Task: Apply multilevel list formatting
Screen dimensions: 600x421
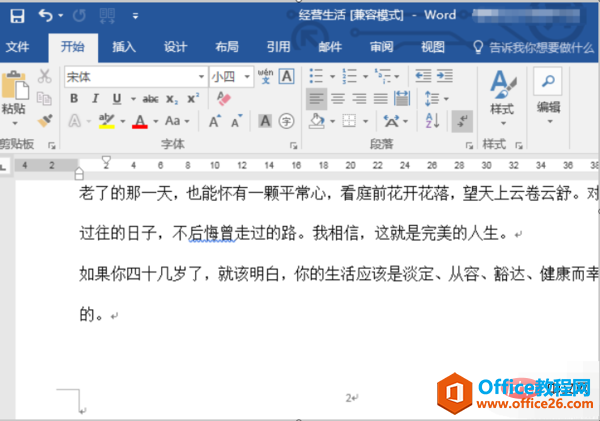Action: pos(383,76)
